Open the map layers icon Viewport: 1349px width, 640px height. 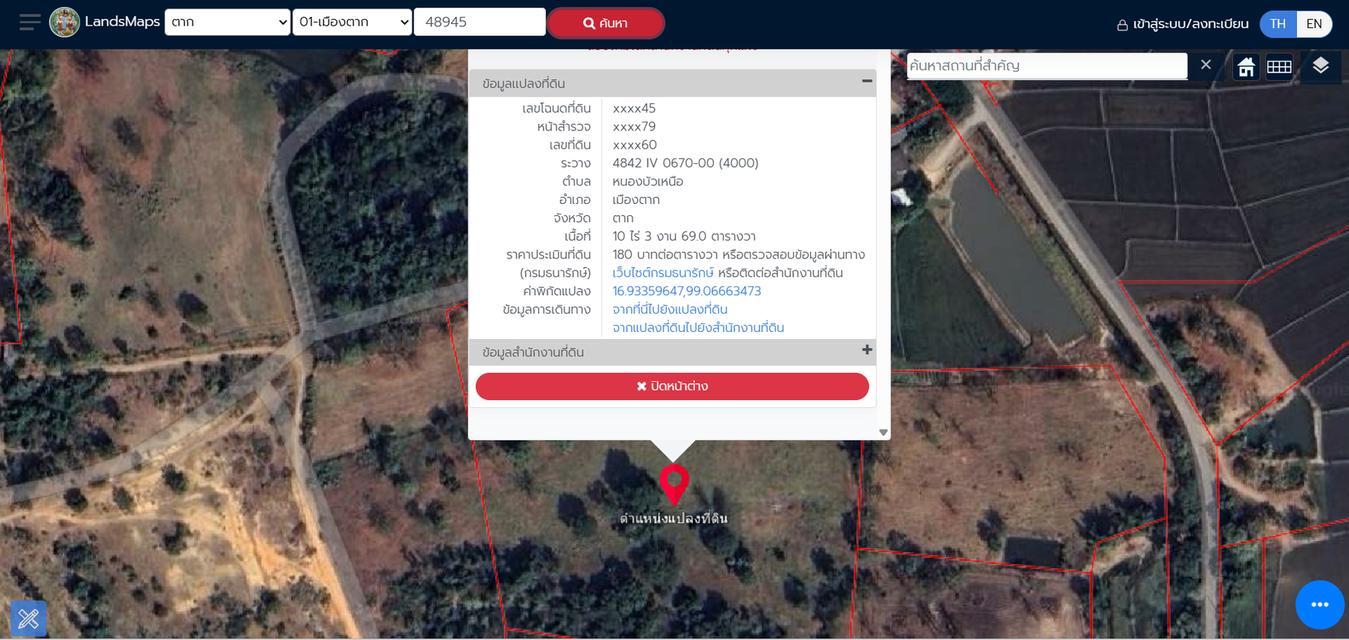click(x=1320, y=66)
